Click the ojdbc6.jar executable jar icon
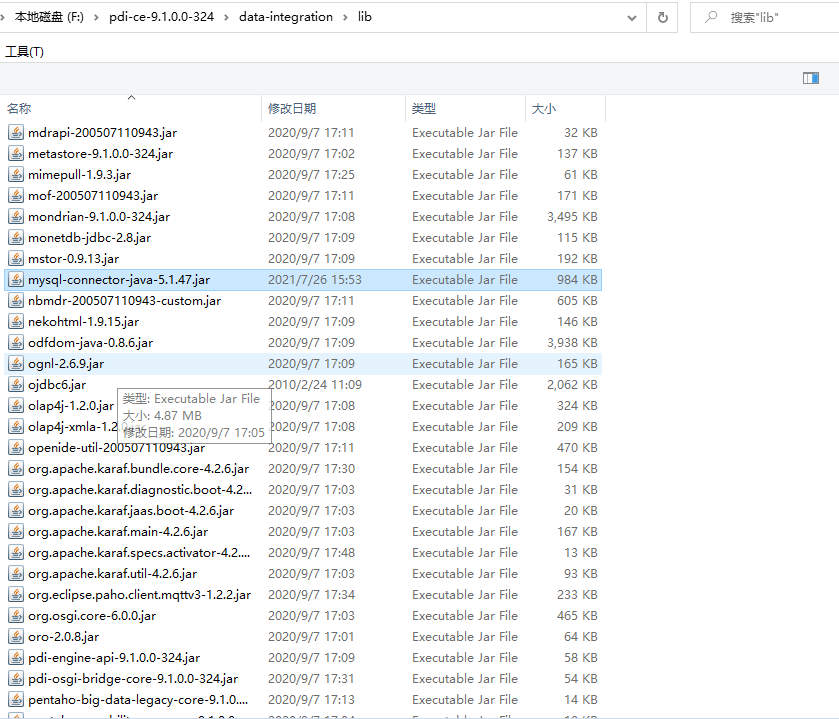Viewport: 839px width, 719px height. [15, 384]
